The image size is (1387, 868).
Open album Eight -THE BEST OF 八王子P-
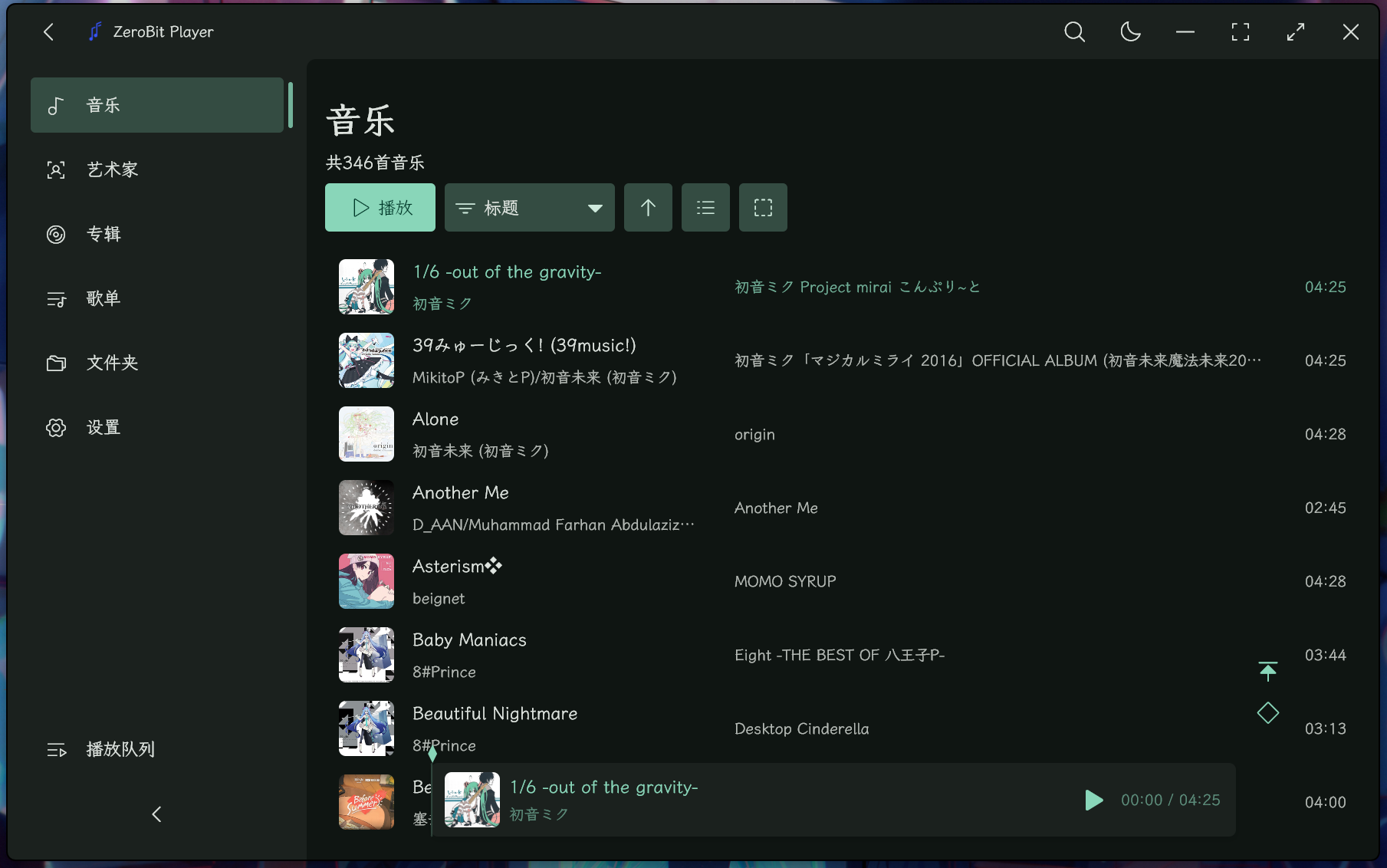(840, 655)
